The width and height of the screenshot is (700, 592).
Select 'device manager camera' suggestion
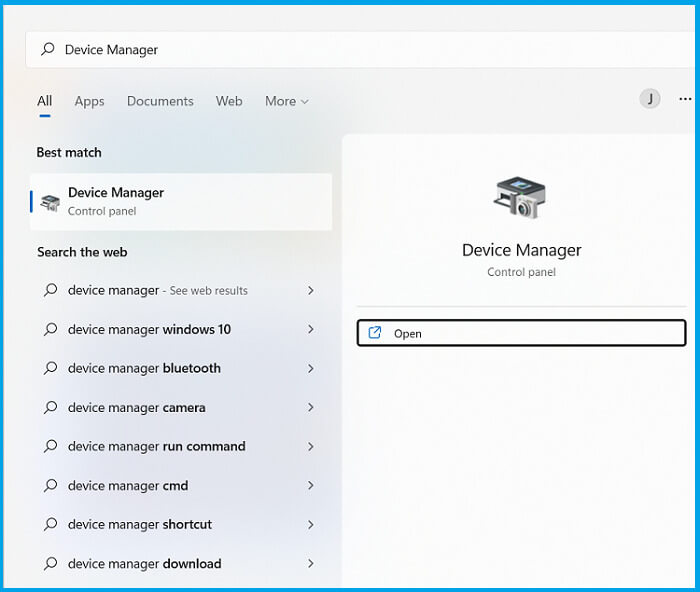[179, 408]
